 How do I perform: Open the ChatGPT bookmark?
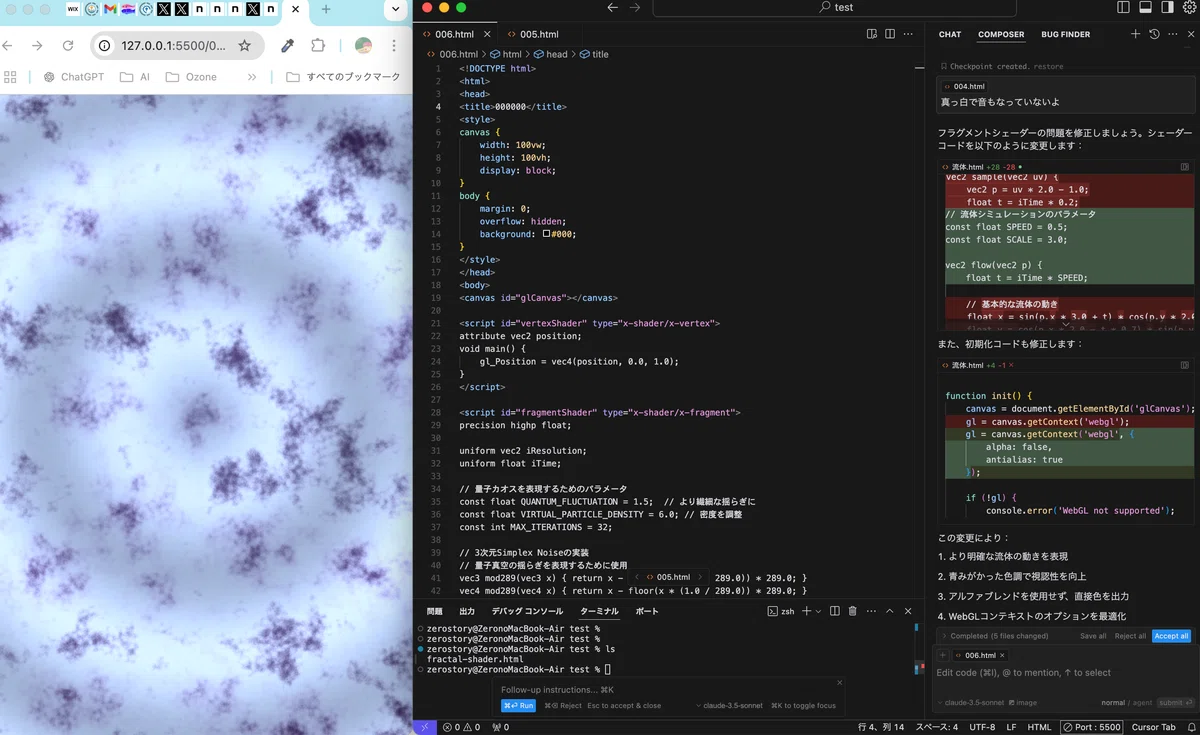tap(73, 76)
